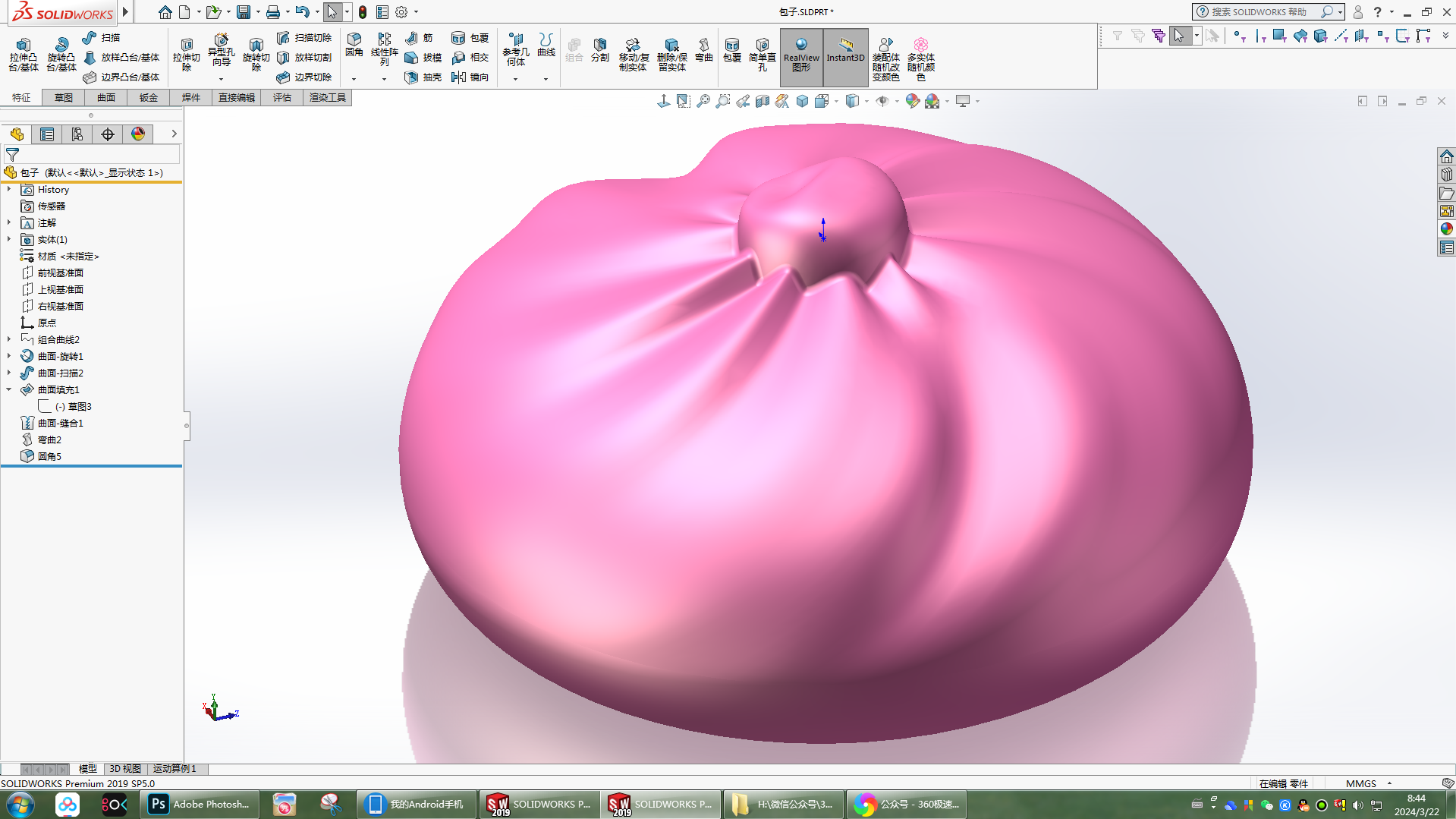Image resolution: width=1456 pixels, height=819 pixels.
Task: Switch to the 曲面 surface ribbon tab
Action: click(105, 97)
